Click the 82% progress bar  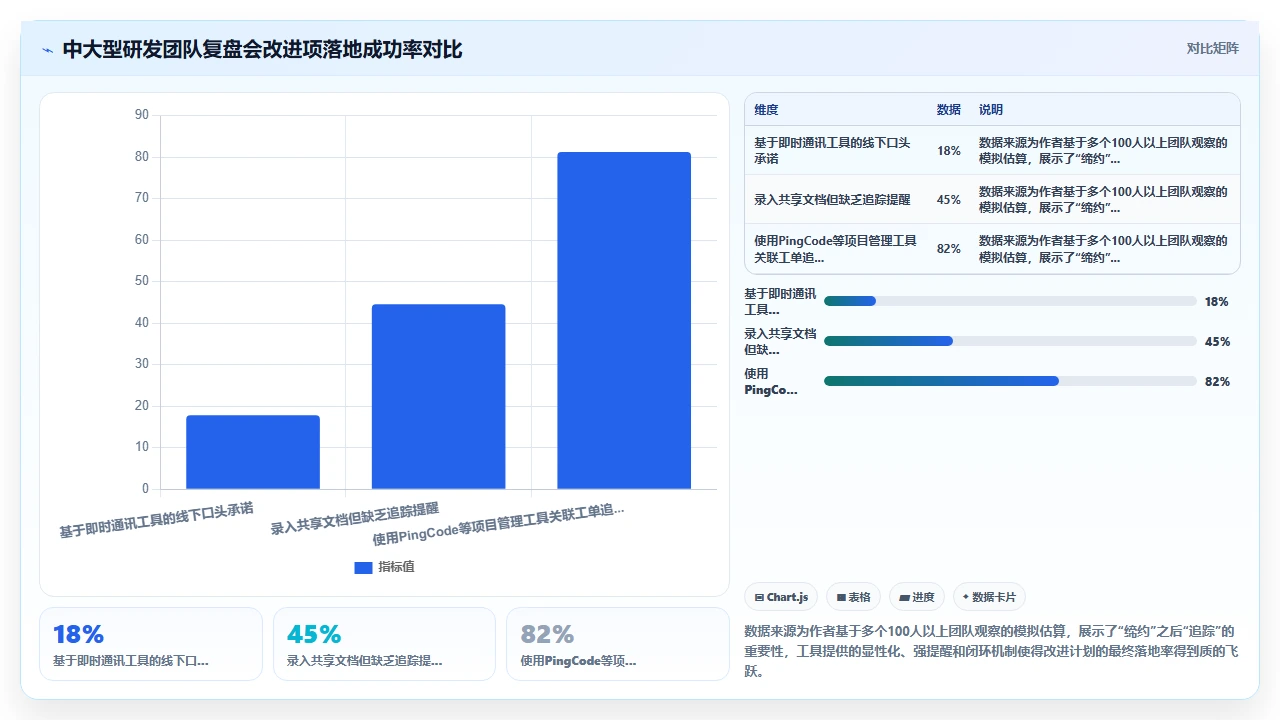pyautogui.click(x=1010, y=381)
